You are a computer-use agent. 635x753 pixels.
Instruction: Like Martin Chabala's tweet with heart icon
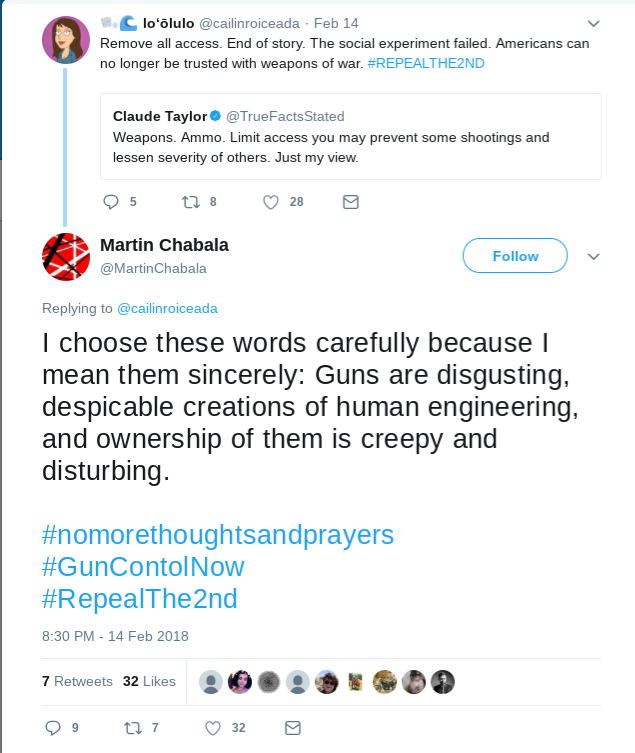212,727
